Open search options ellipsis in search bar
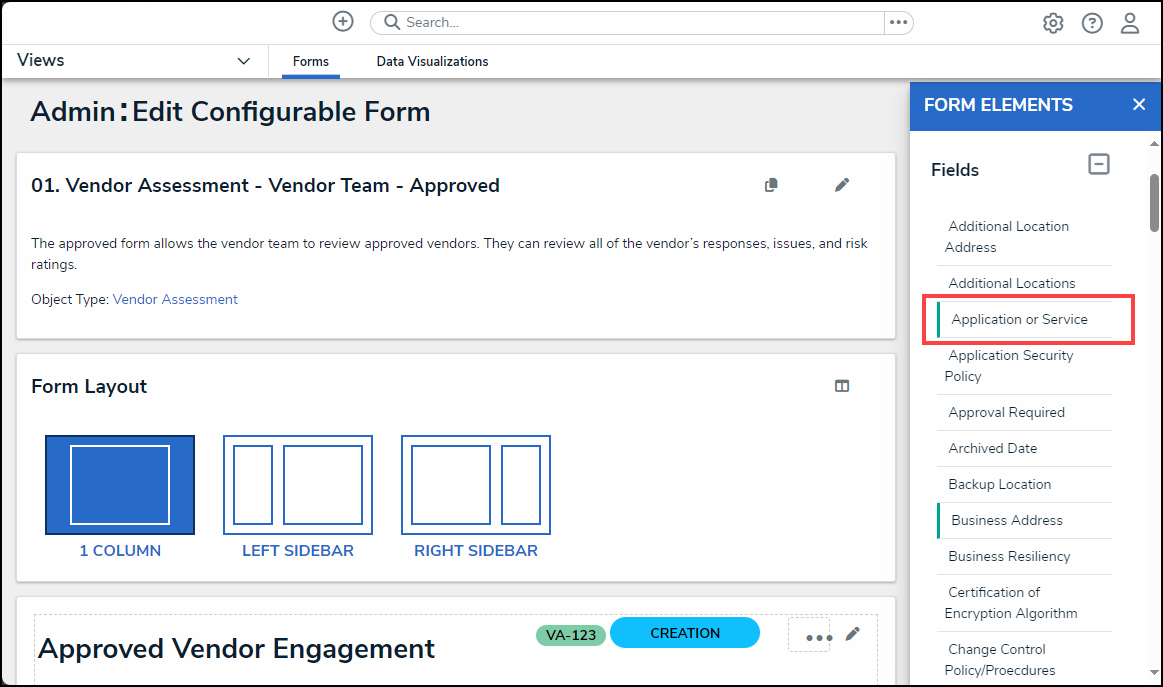1163x687 pixels. (898, 22)
